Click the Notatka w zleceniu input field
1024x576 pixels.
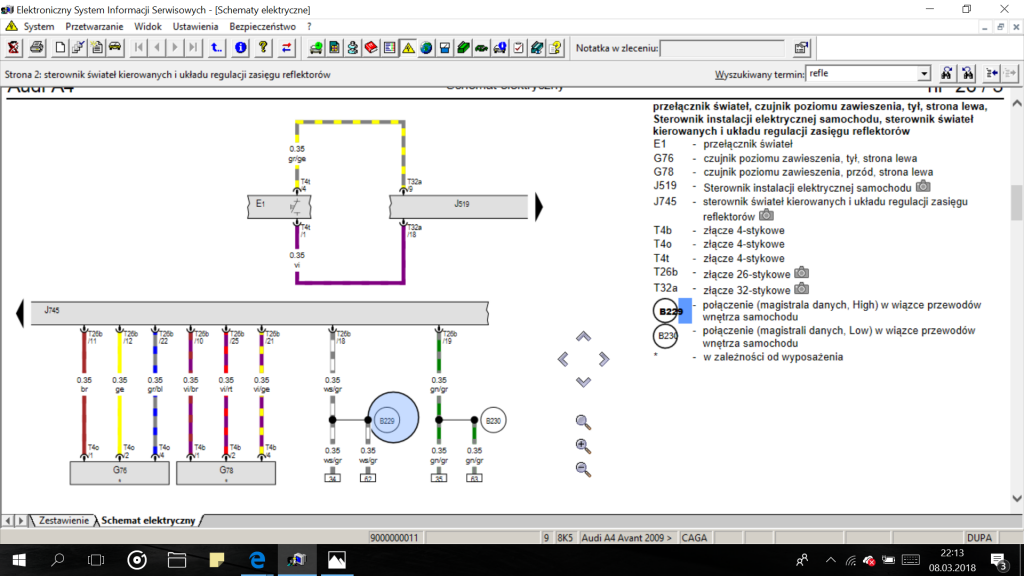click(722, 48)
